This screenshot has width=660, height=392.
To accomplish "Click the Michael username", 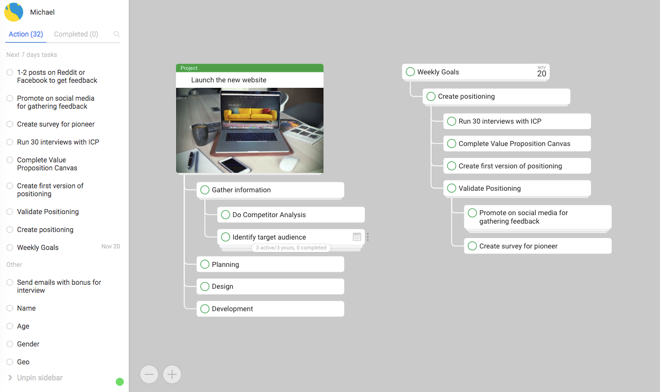I will 42,12.
